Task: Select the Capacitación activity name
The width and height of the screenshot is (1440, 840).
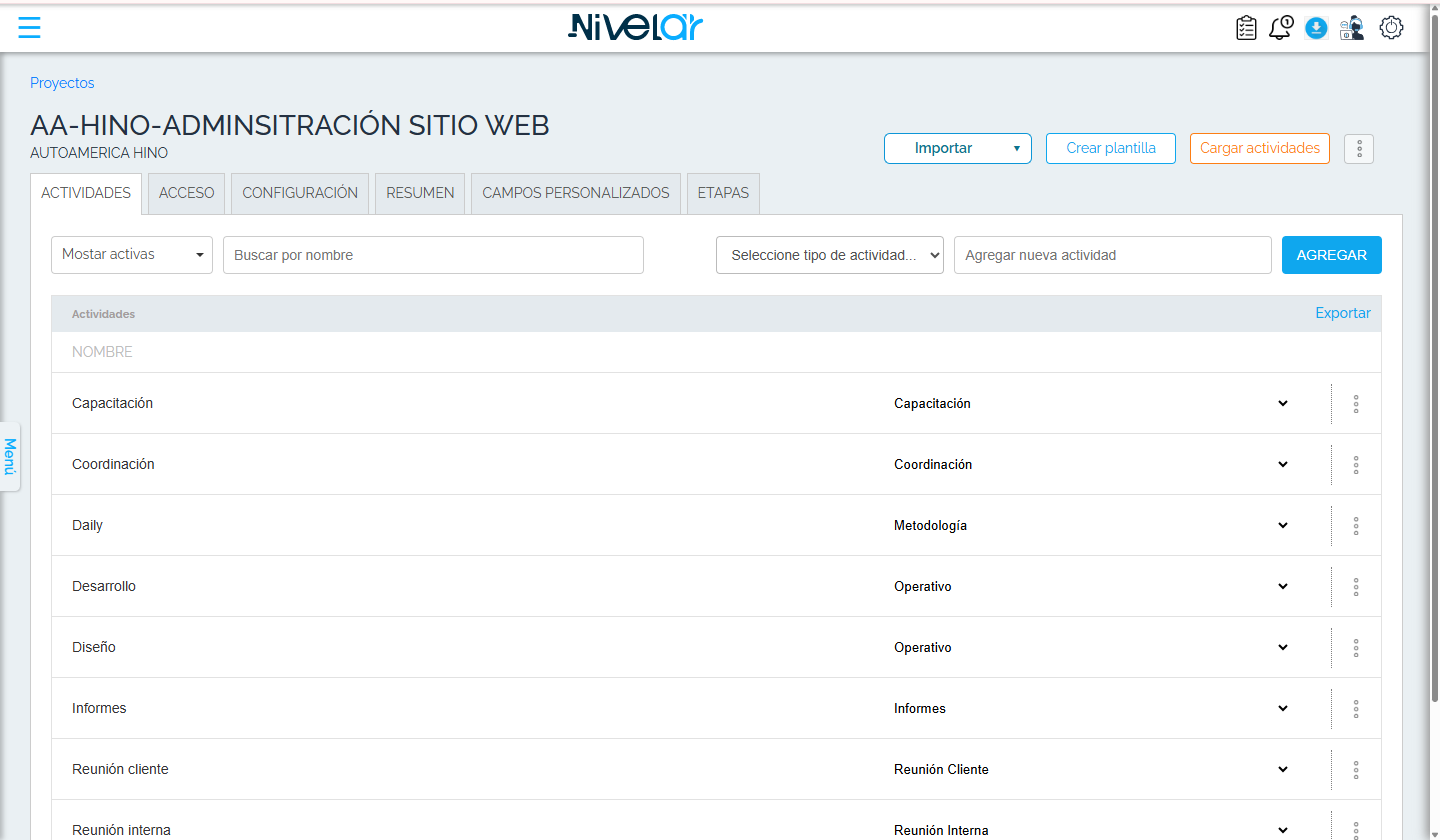Action: pos(112,403)
